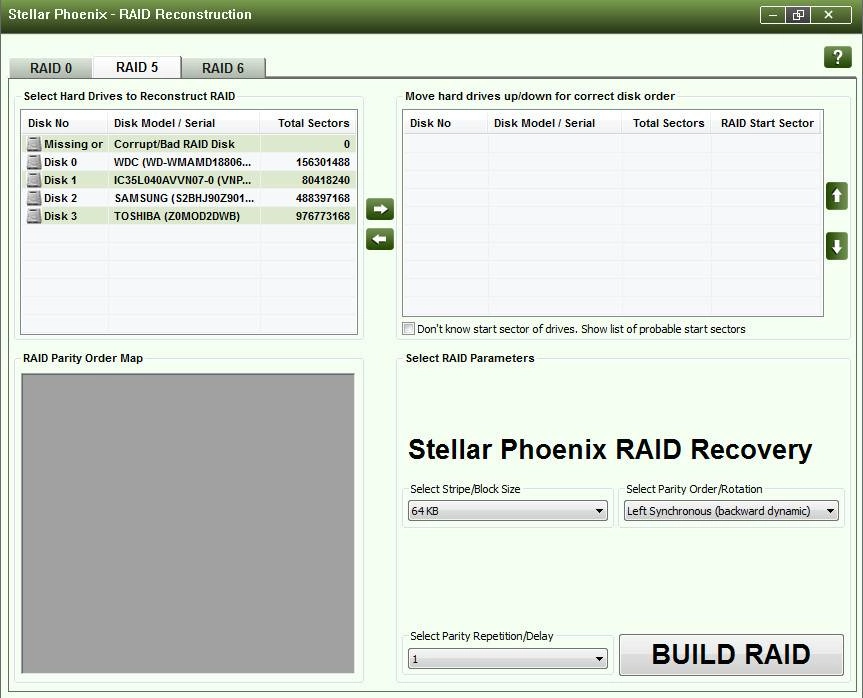This screenshot has width=863, height=698.
Task: Click Total Sectors header in right list
Action: 668,123
